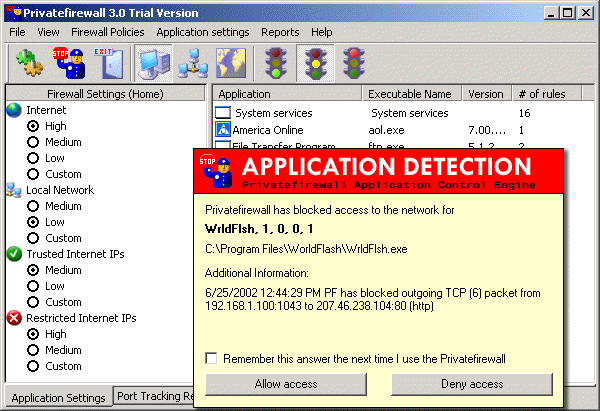Select the computer monitor toolbar icon
This screenshot has width=600, height=411.
click(x=154, y=63)
